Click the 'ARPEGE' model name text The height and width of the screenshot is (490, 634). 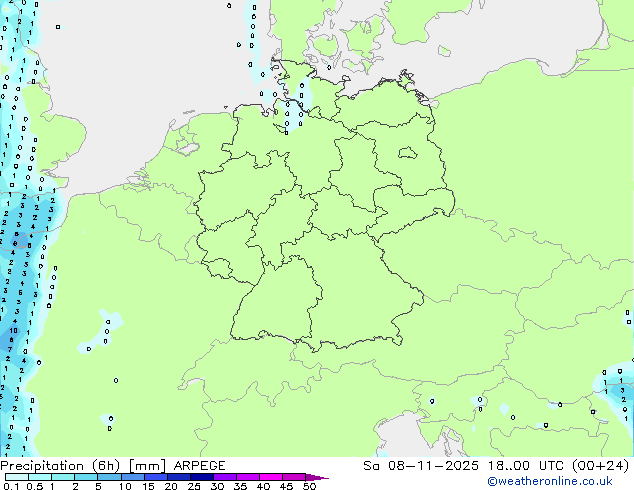199,466
